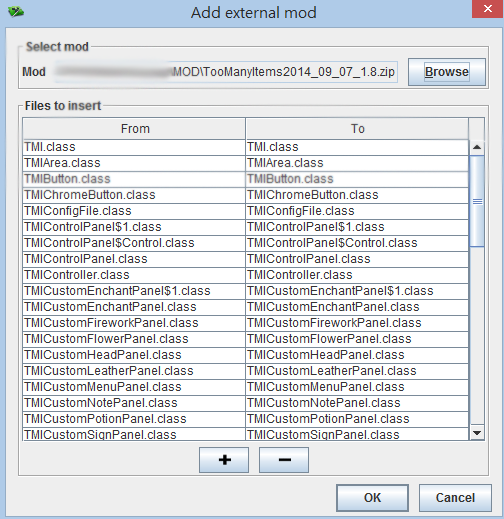Click the From column header
Image resolution: width=504 pixels, height=519 pixels.
(134, 129)
